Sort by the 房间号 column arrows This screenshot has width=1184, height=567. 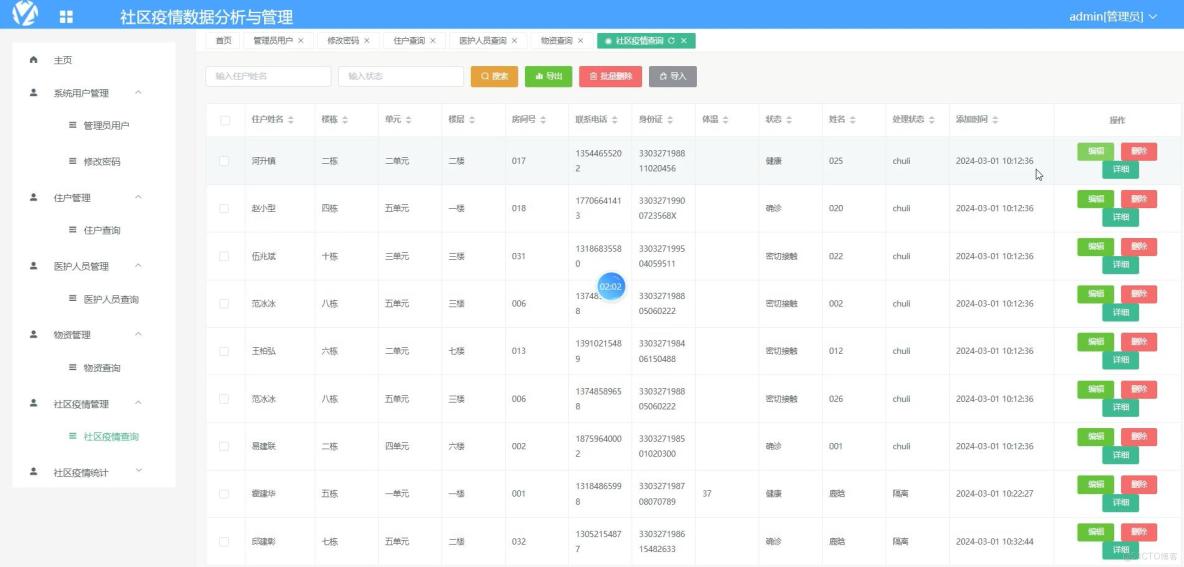[x=544, y=120]
